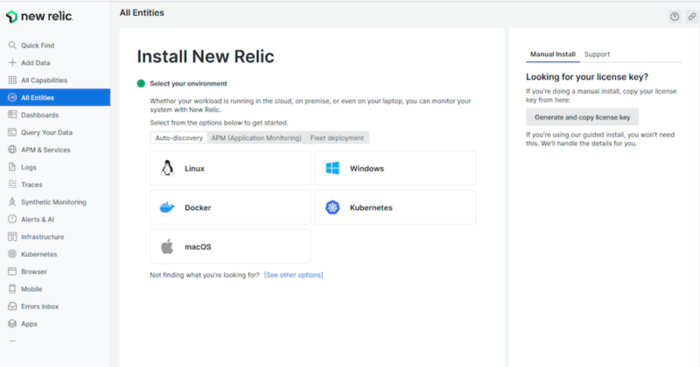Choose the Kubernetes environment card
This screenshot has width=700, height=367.
click(x=396, y=208)
